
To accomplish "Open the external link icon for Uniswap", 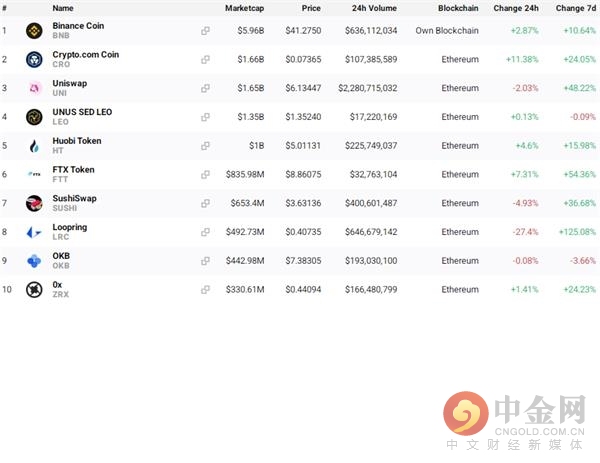I will (x=205, y=88).
